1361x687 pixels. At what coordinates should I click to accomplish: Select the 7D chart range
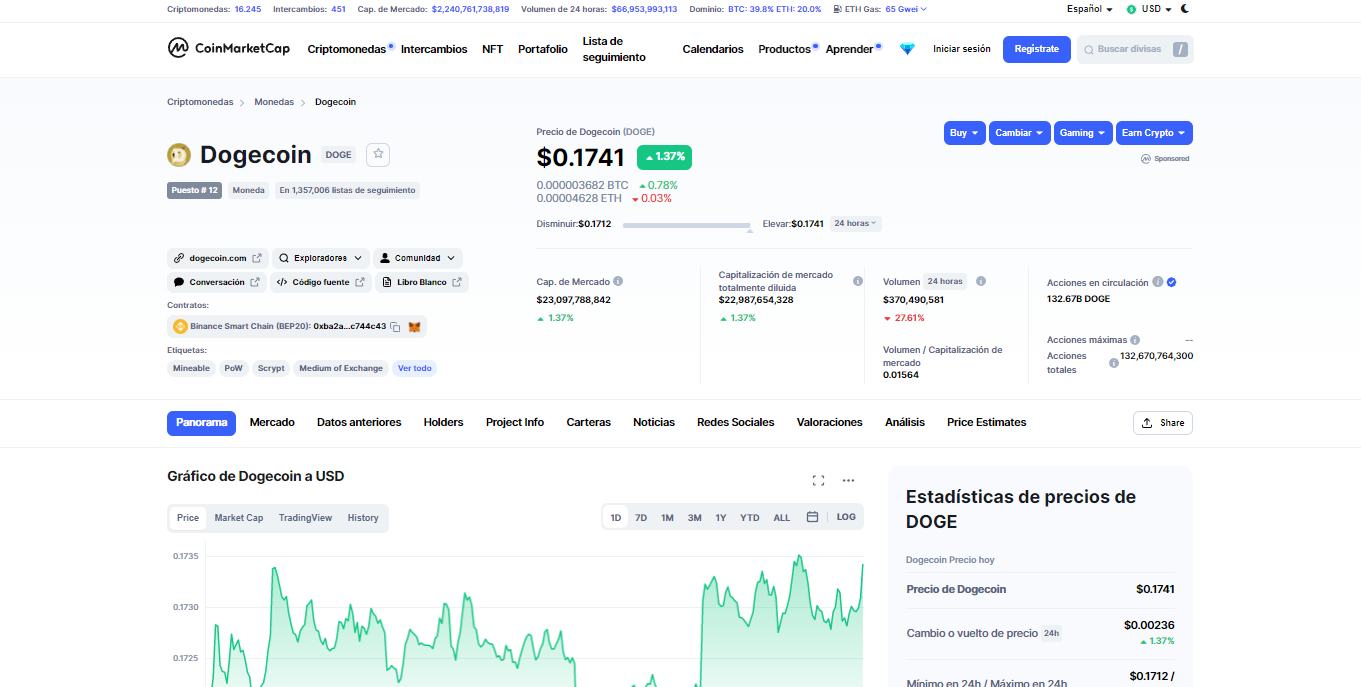coord(641,518)
